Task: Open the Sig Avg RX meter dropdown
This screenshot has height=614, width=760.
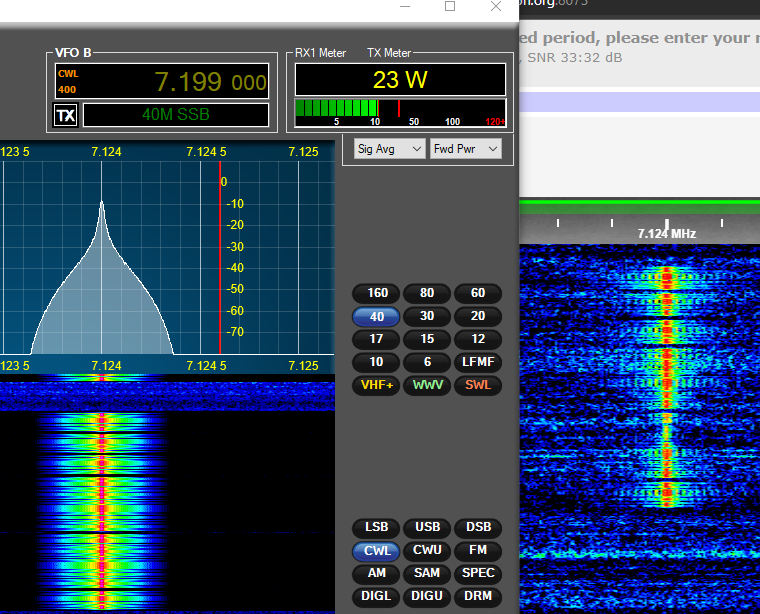Action: coord(389,149)
